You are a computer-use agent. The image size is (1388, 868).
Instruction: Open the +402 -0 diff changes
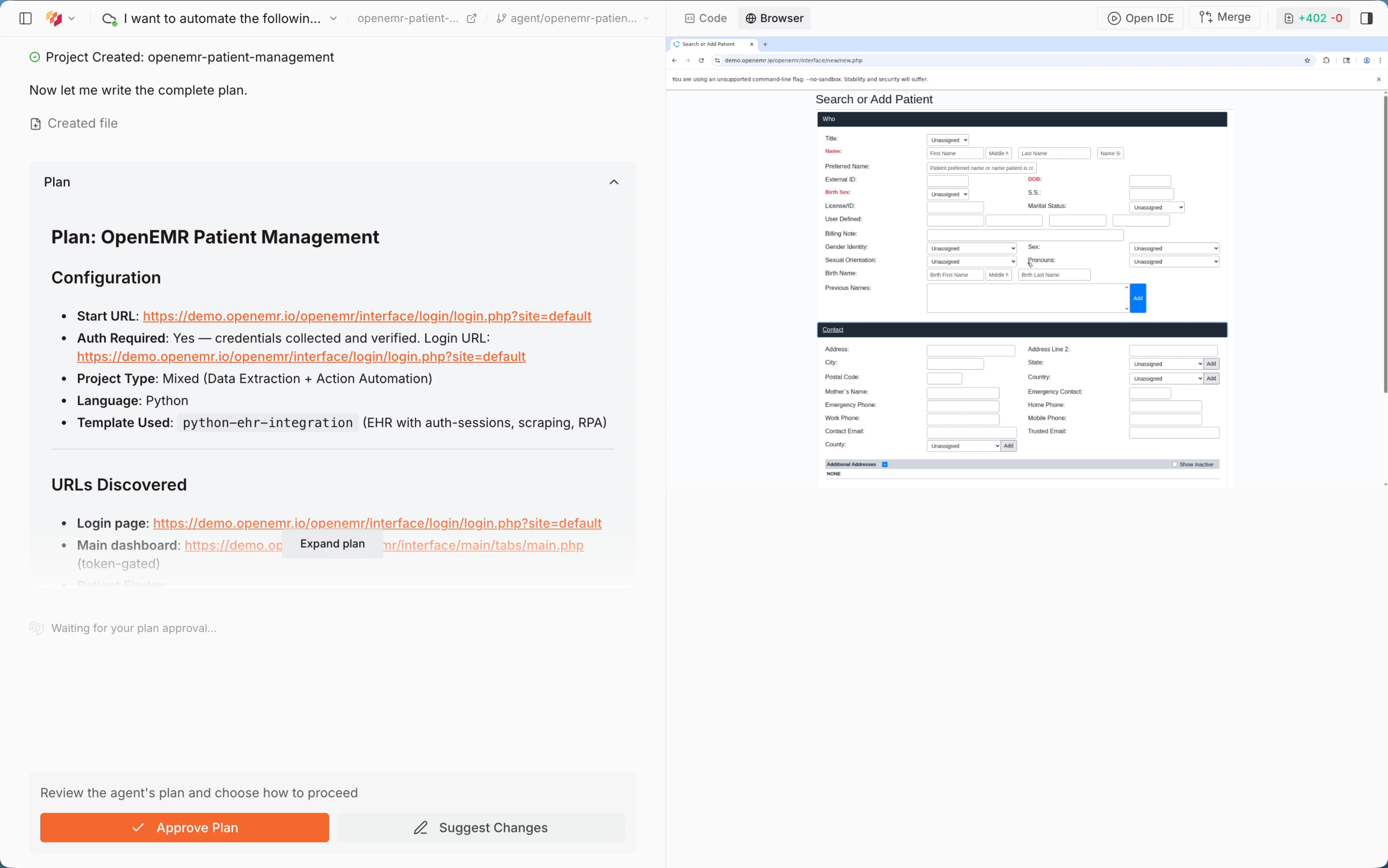[x=1313, y=18]
